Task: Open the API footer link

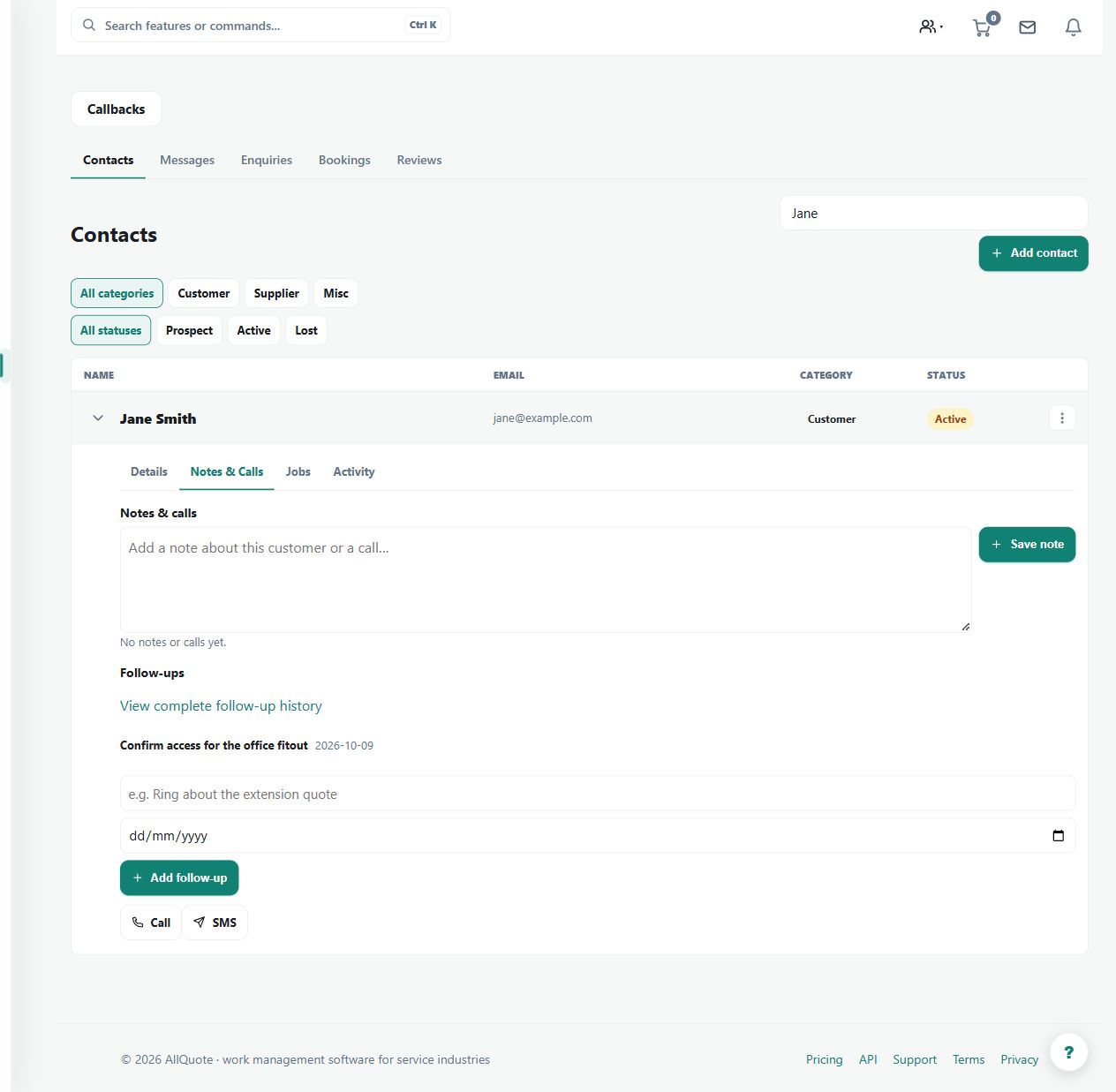Action: pyautogui.click(x=868, y=1059)
